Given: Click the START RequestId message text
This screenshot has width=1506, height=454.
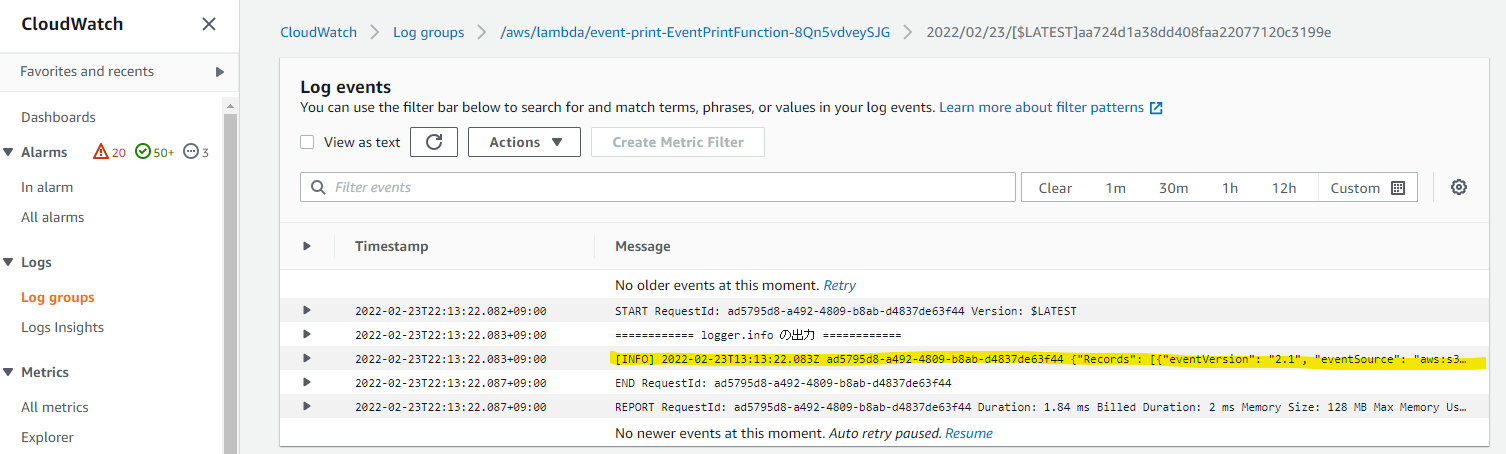Looking at the screenshot, I should (846, 311).
